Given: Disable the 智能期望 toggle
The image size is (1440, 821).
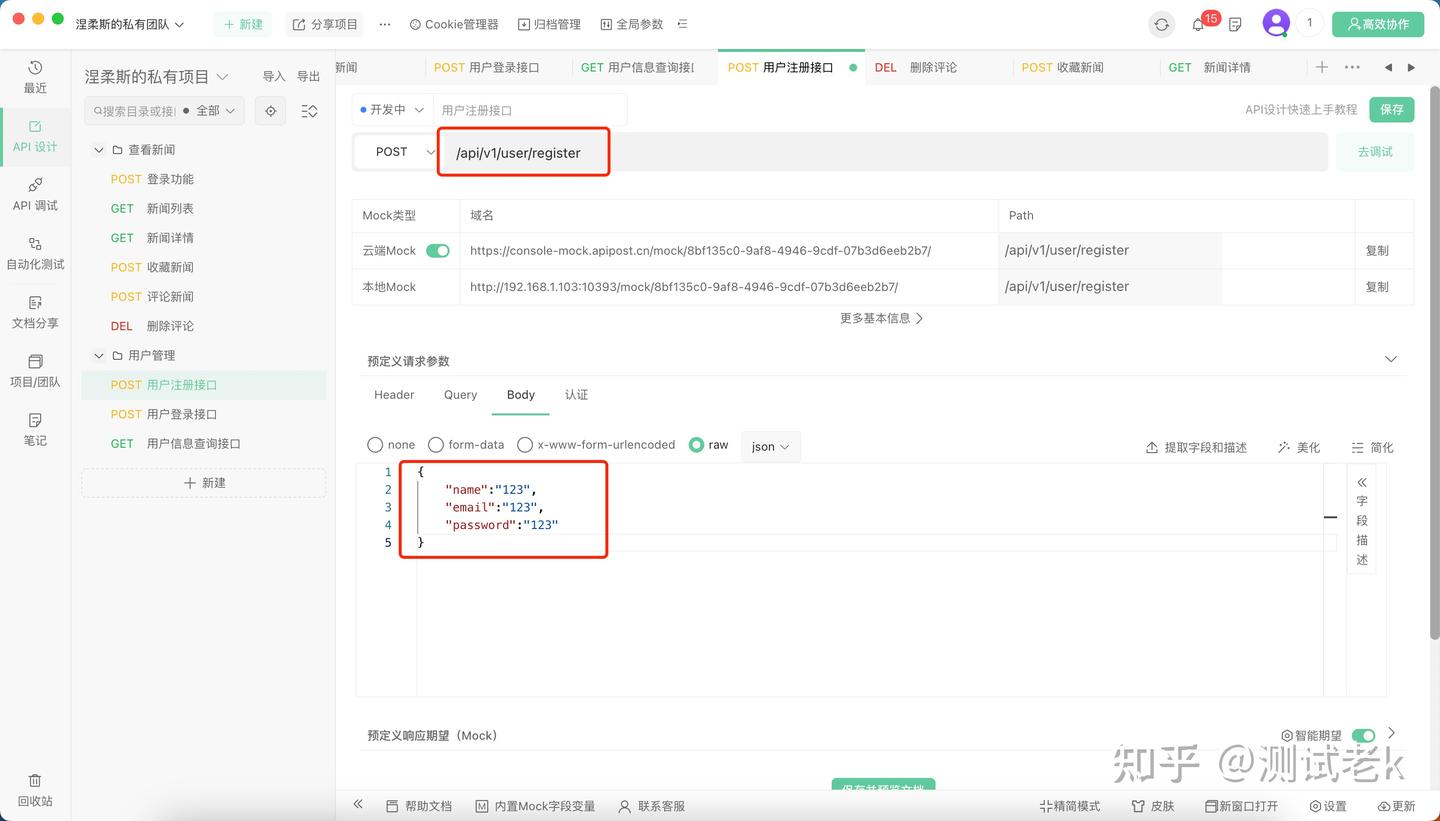Looking at the screenshot, I should coord(1364,733).
